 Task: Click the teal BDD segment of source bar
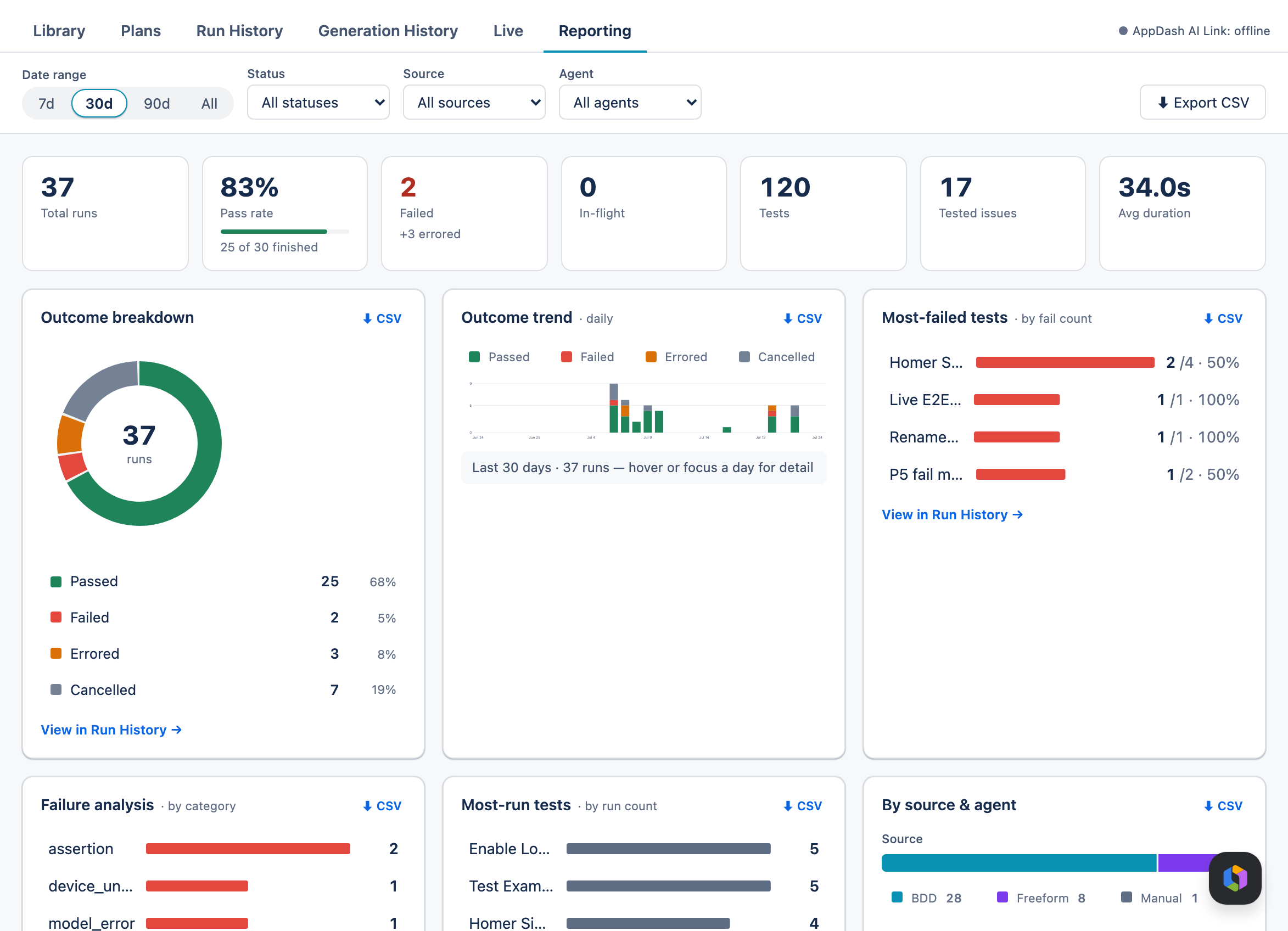1019,863
